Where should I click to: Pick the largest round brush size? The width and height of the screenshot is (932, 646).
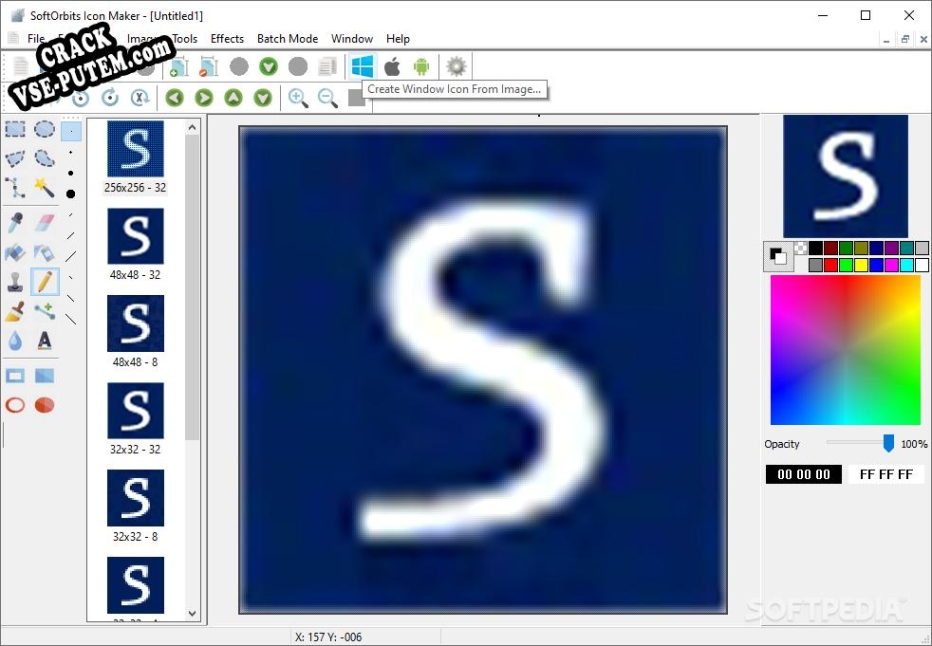pyautogui.click(x=71, y=194)
